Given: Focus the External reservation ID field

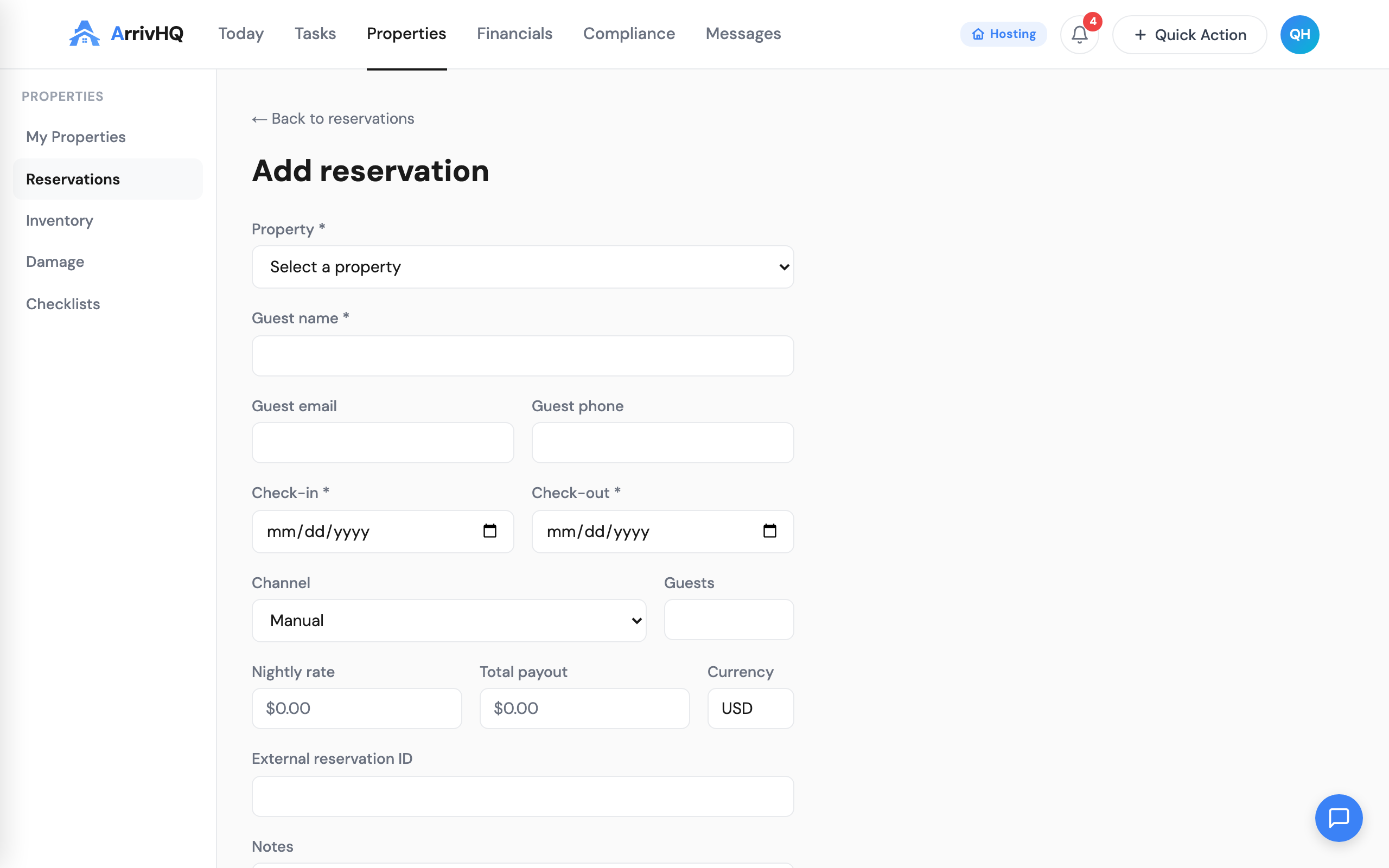Looking at the screenshot, I should [523, 796].
